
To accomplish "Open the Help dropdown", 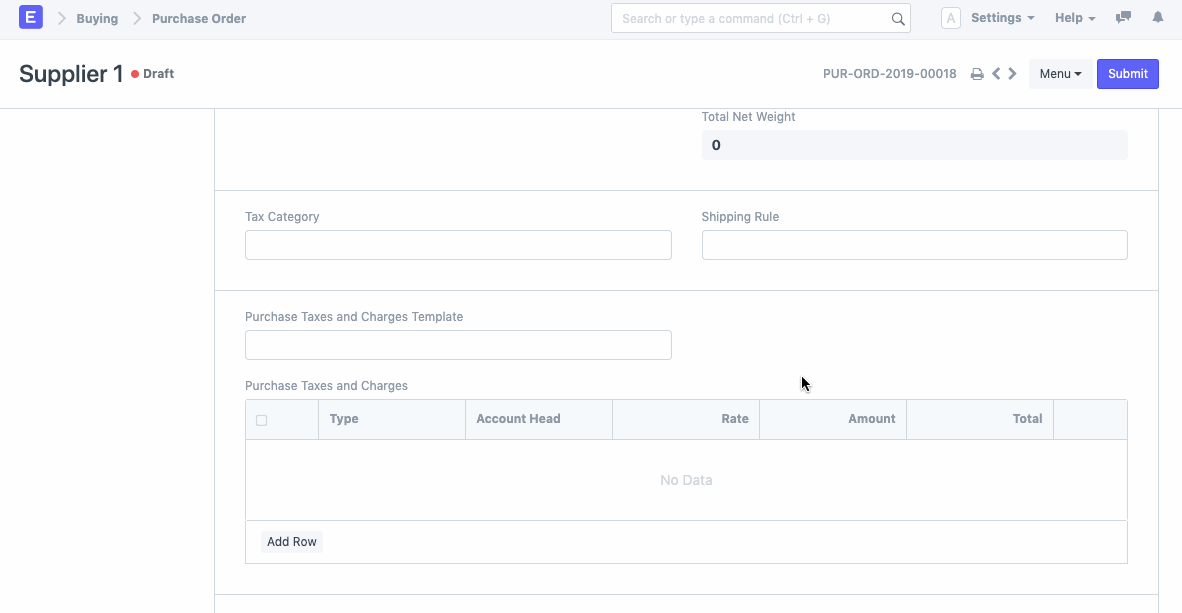I will pyautogui.click(x=1069, y=17).
